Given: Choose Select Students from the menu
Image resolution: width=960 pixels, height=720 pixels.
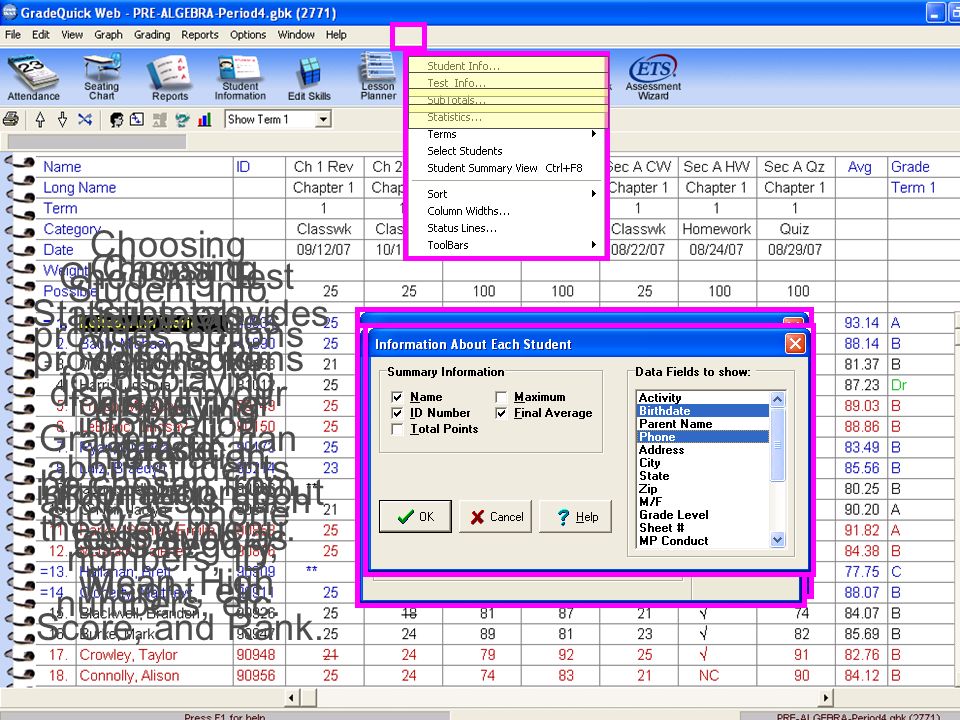Looking at the screenshot, I should pos(508,151).
